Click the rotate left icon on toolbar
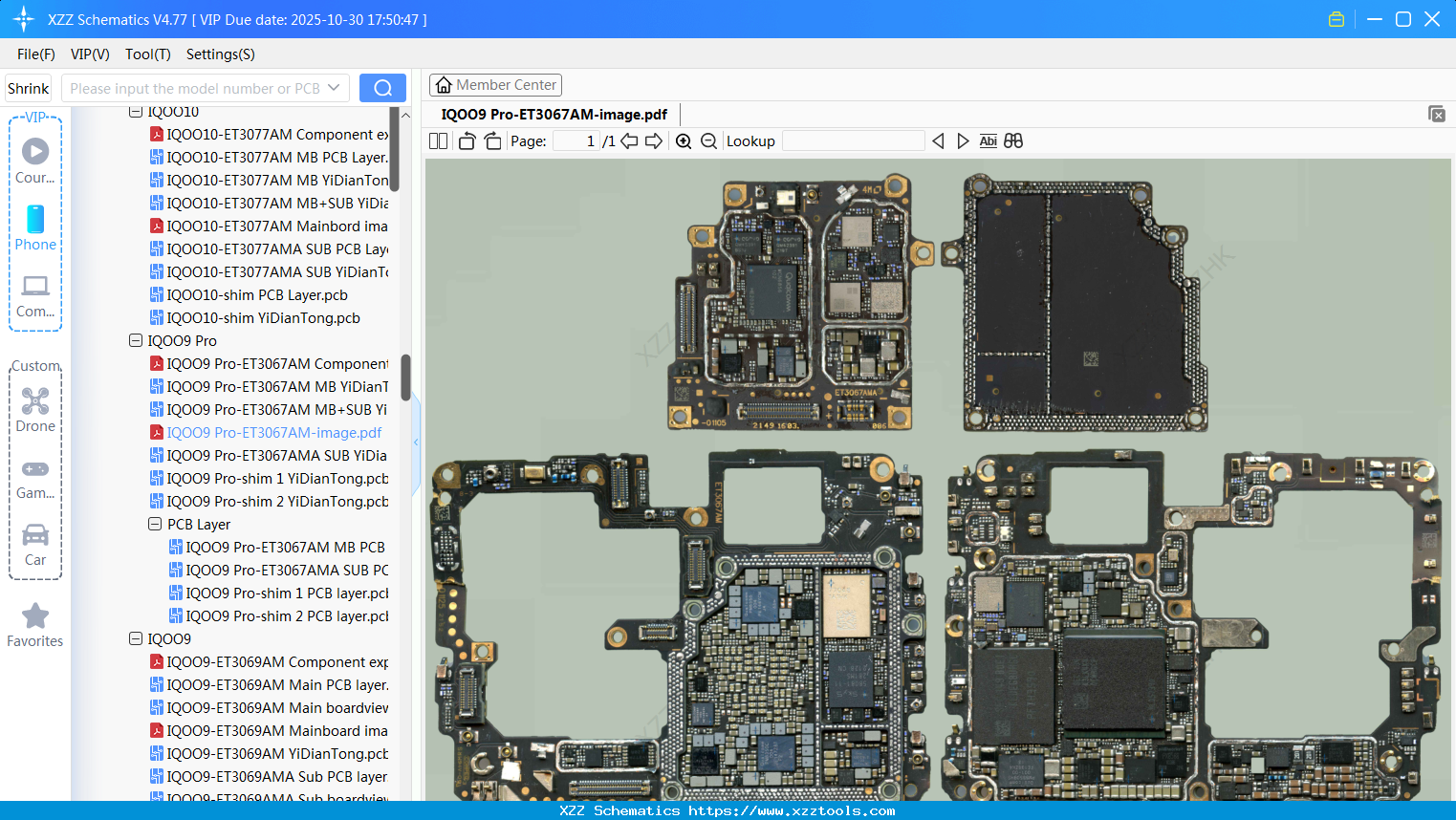 click(x=467, y=140)
